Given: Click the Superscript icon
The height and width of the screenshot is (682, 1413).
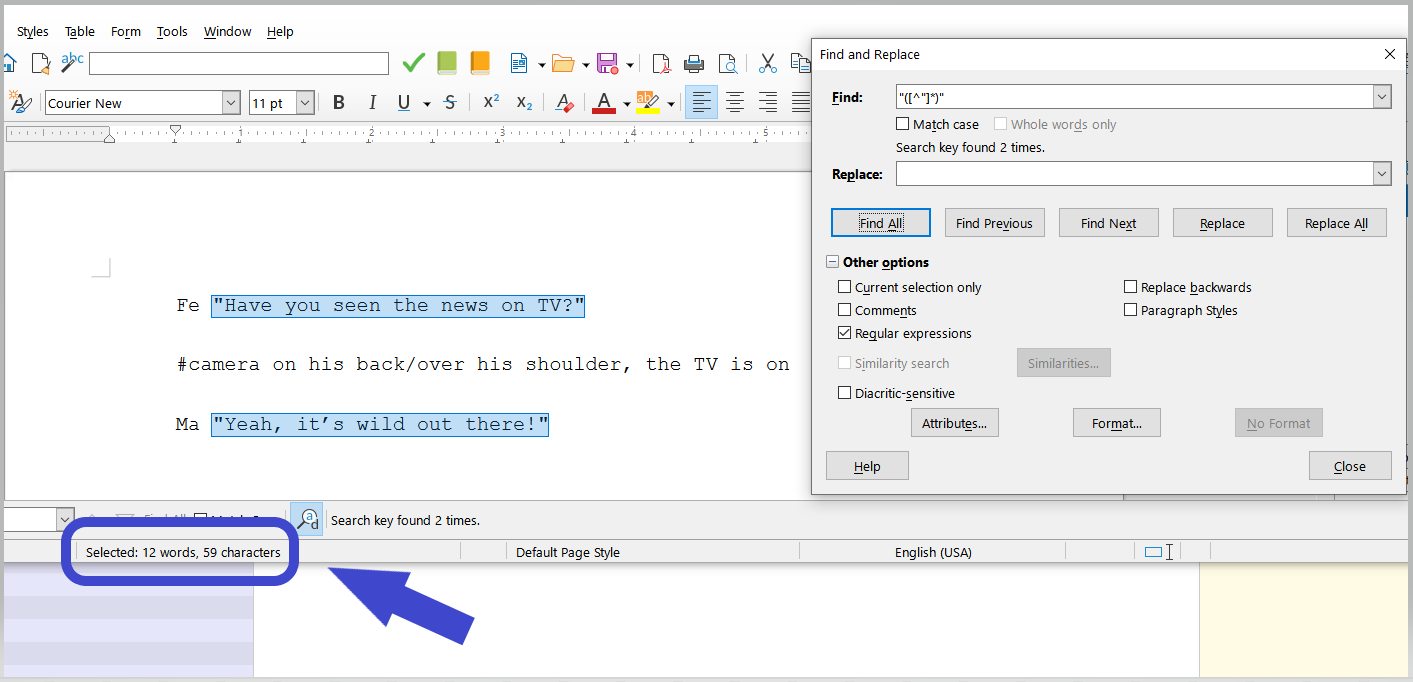Looking at the screenshot, I should 491,103.
